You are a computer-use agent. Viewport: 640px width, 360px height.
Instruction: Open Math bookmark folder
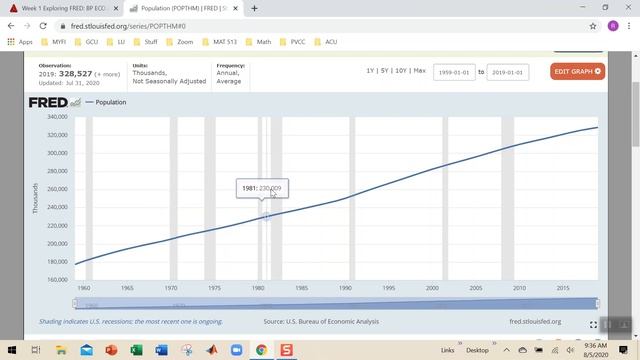pos(258,42)
